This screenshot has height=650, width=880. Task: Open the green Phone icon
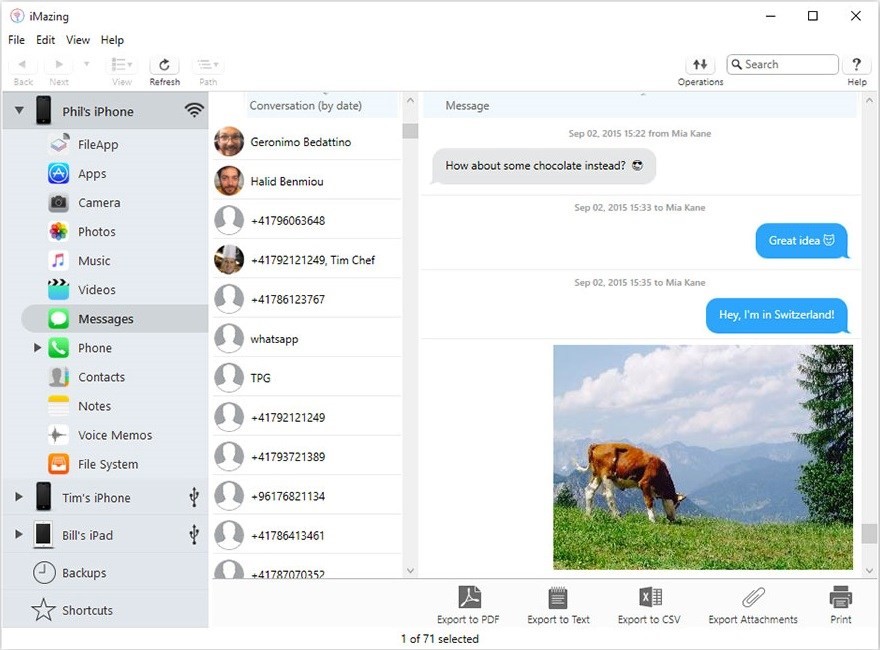coord(59,348)
